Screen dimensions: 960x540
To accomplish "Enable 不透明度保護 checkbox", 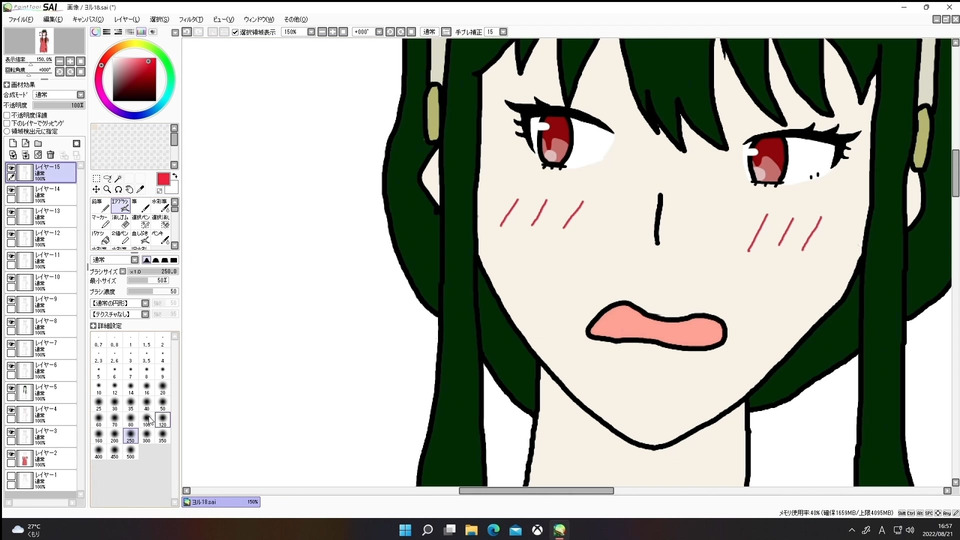I will [x=7, y=115].
